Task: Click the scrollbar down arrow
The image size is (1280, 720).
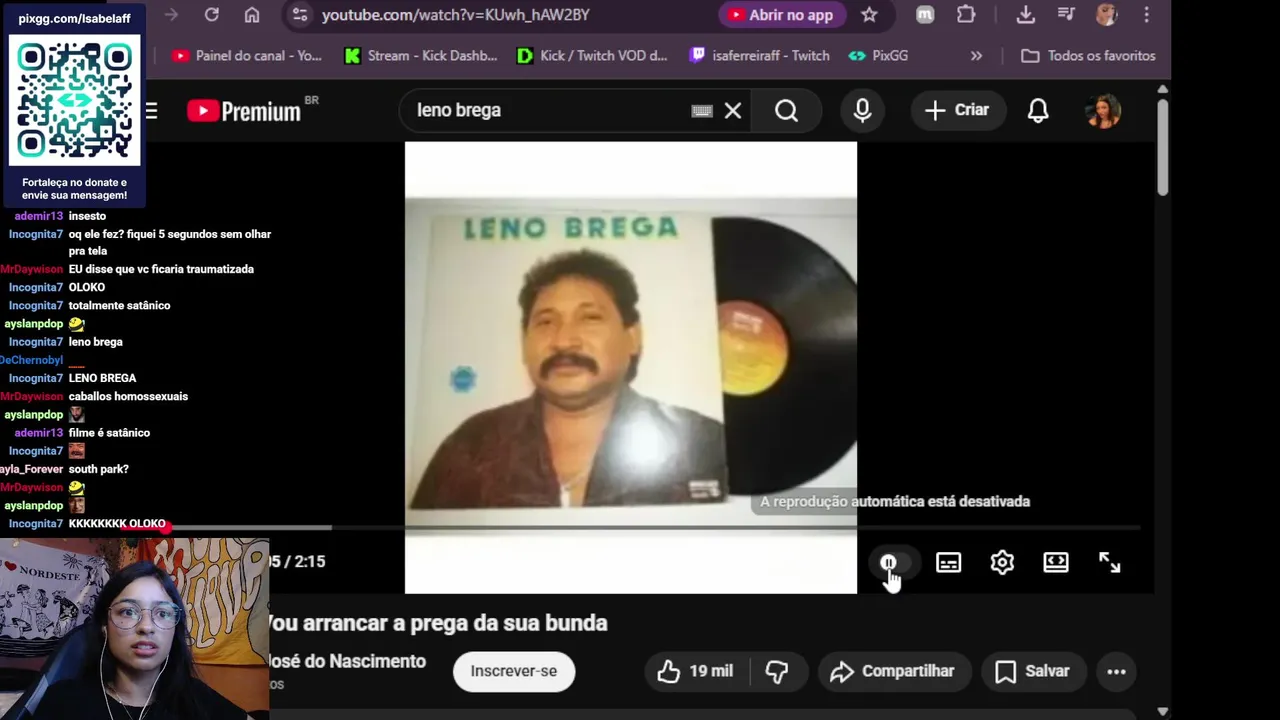Action: tap(1162, 711)
